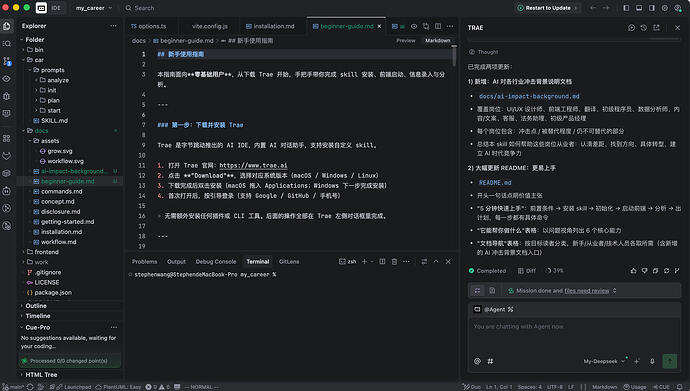This screenshot has width=690, height=391.
Task: Toggle Duo in the status bar
Action: coord(472,387)
